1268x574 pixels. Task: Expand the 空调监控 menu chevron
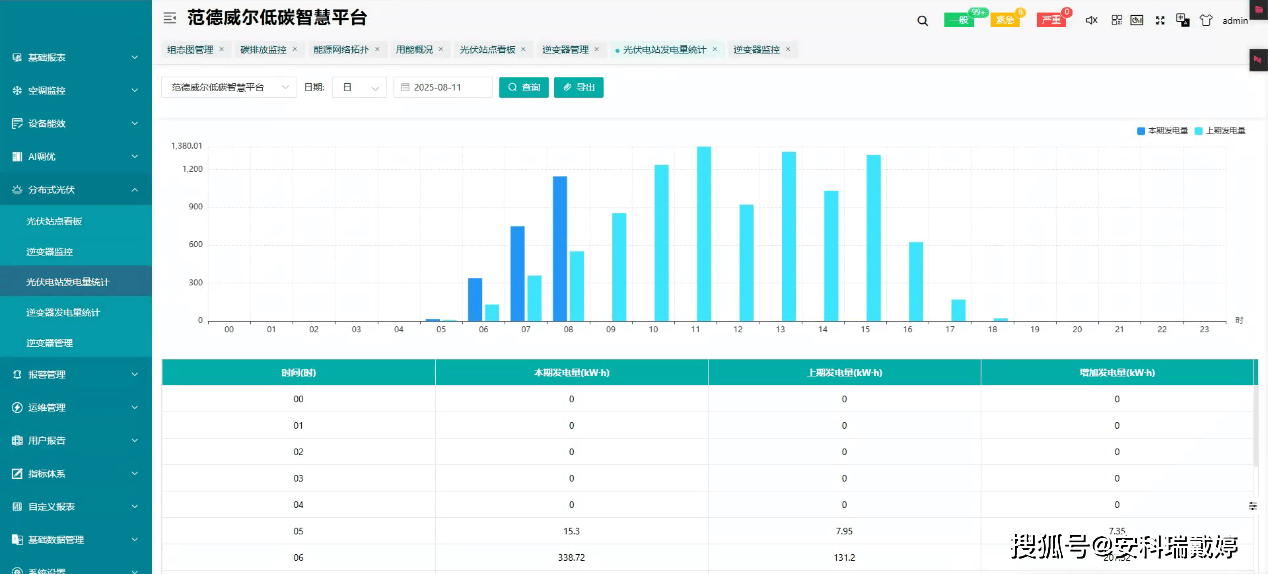pos(135,90)
